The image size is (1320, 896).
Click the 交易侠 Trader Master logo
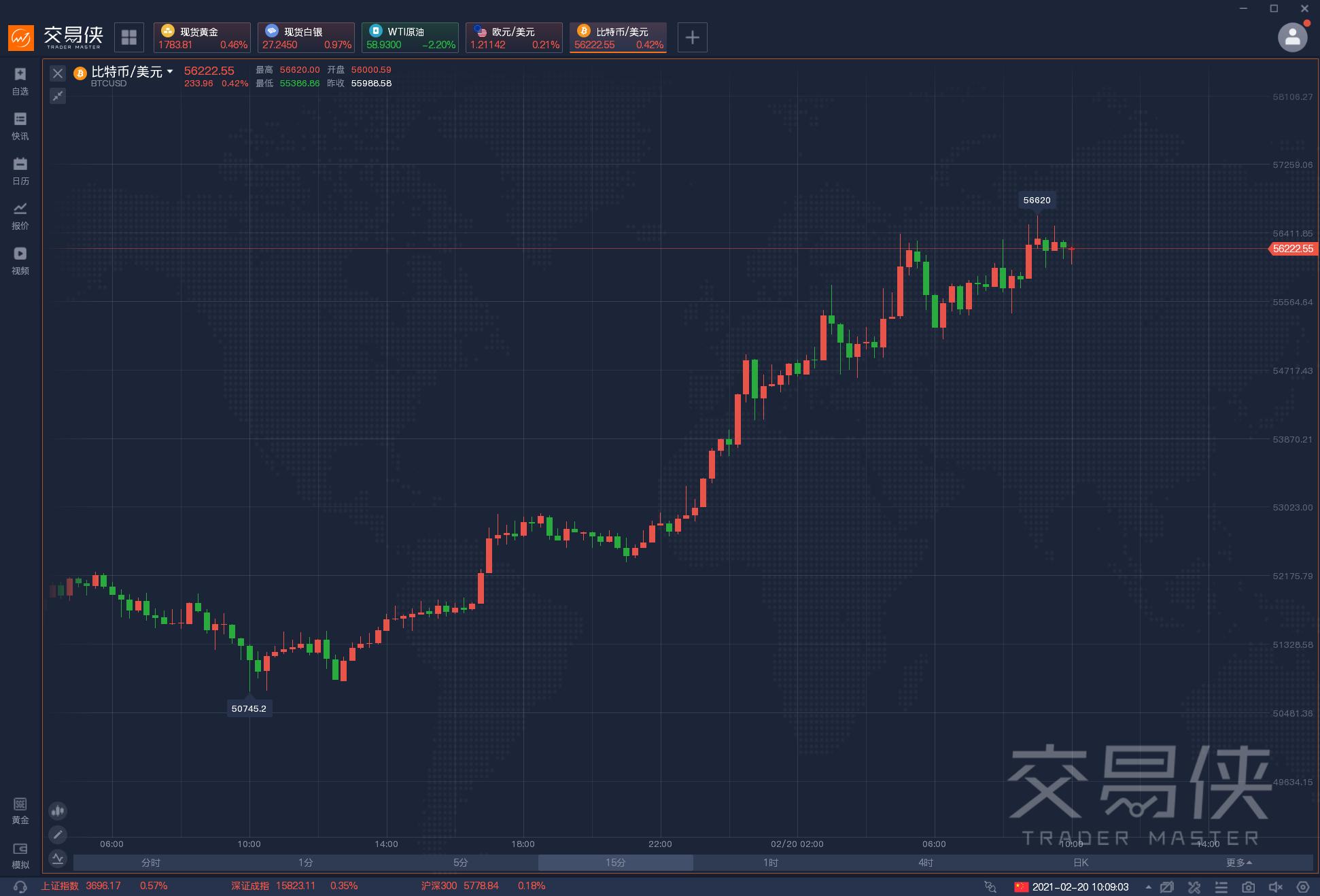pyautogui.click(x=56, y=37)
